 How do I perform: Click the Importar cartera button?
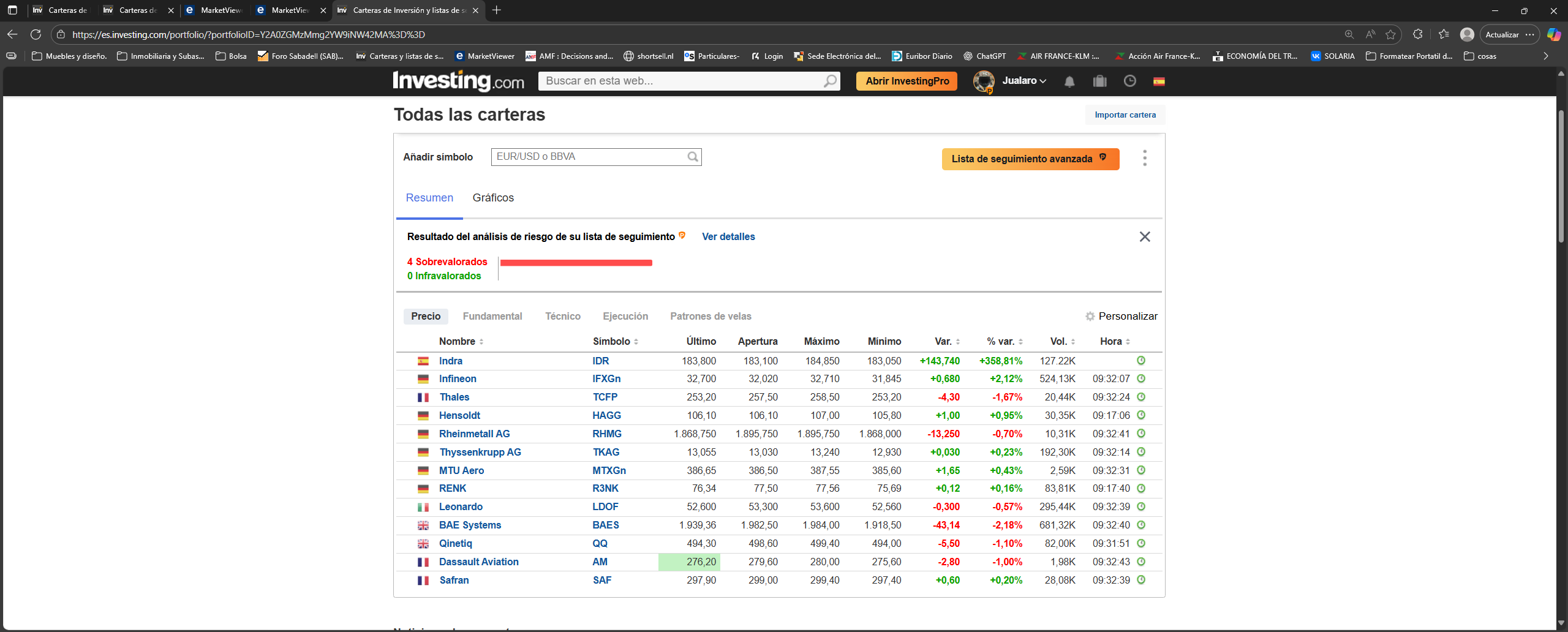click(x=1125, y=115)
